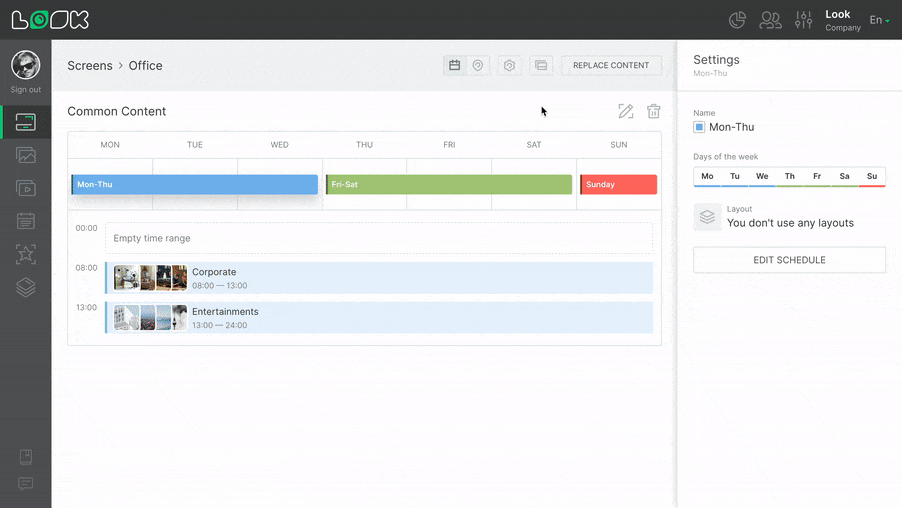The width and height of the screenshot is (902, 508).
Task: Toggle Sunday in Days of the week
Action: [872, 177]
